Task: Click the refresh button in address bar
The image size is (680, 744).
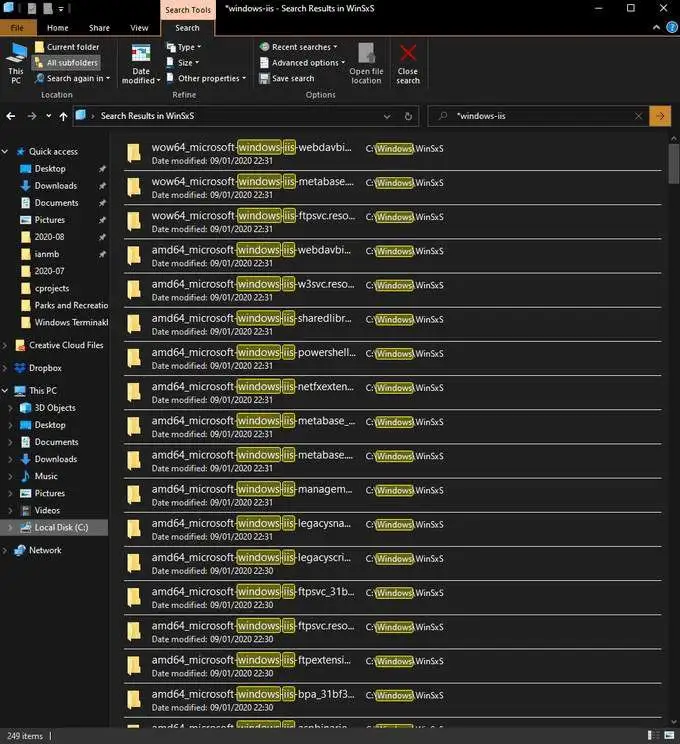Action: click(408, 116)
